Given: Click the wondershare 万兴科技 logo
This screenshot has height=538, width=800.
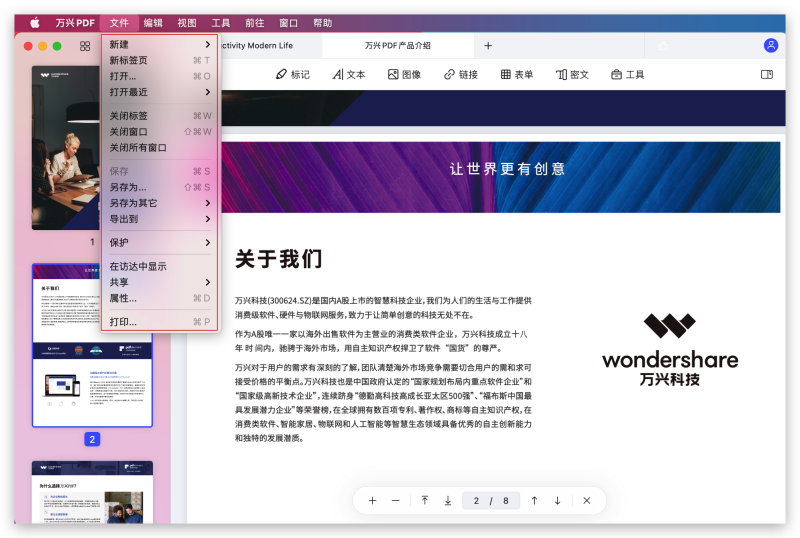Looking at the screenshot, I should [670, 350].
